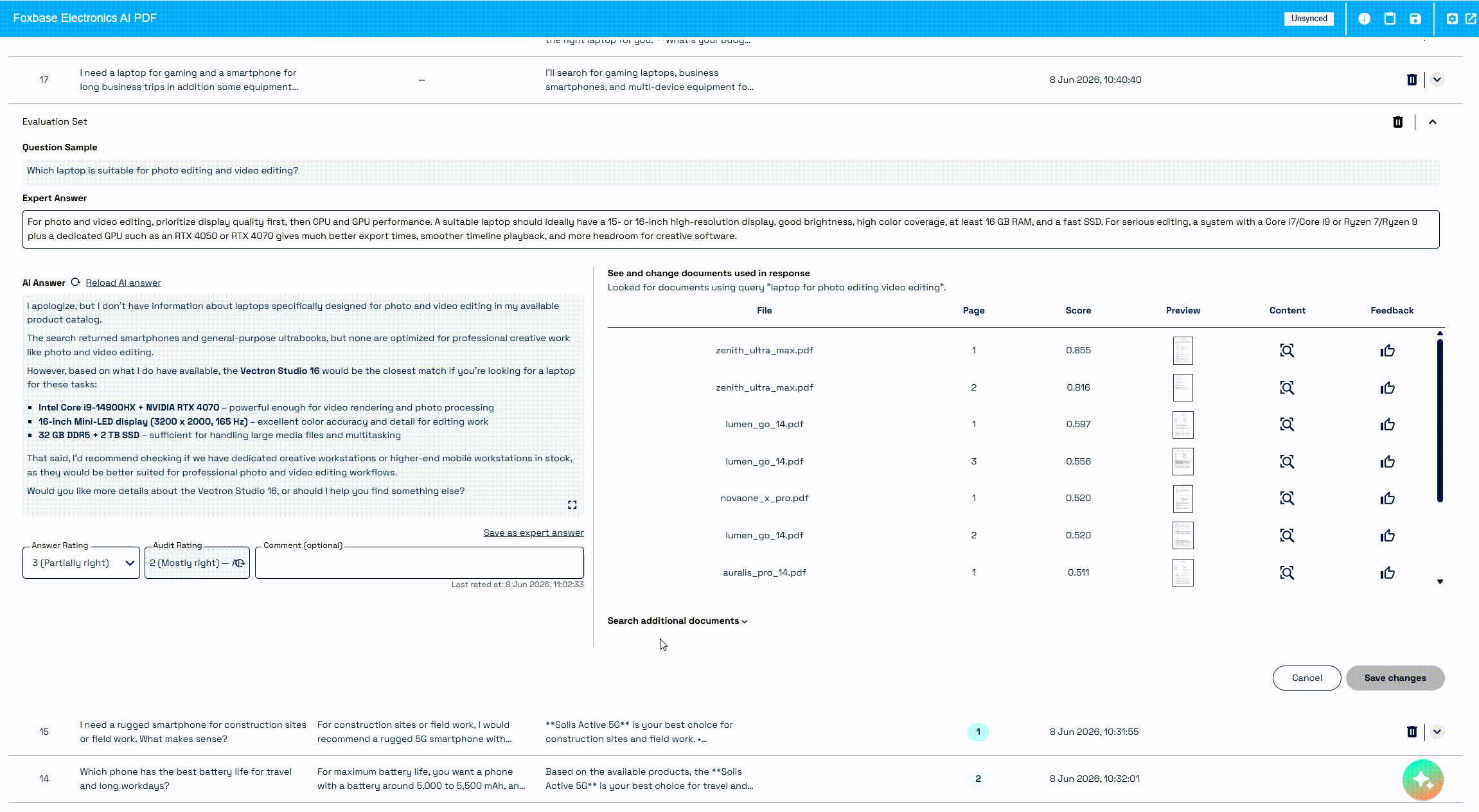Preview thumbnail of lumen_go_14.pdf page 2
The width and height of the screenshot is (1479, 812).
point(1183,535)
